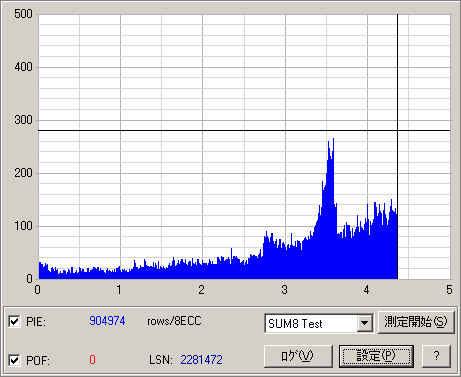Click the 5 label on horizontal axis
461x377 pixels.
pos(449,289)
